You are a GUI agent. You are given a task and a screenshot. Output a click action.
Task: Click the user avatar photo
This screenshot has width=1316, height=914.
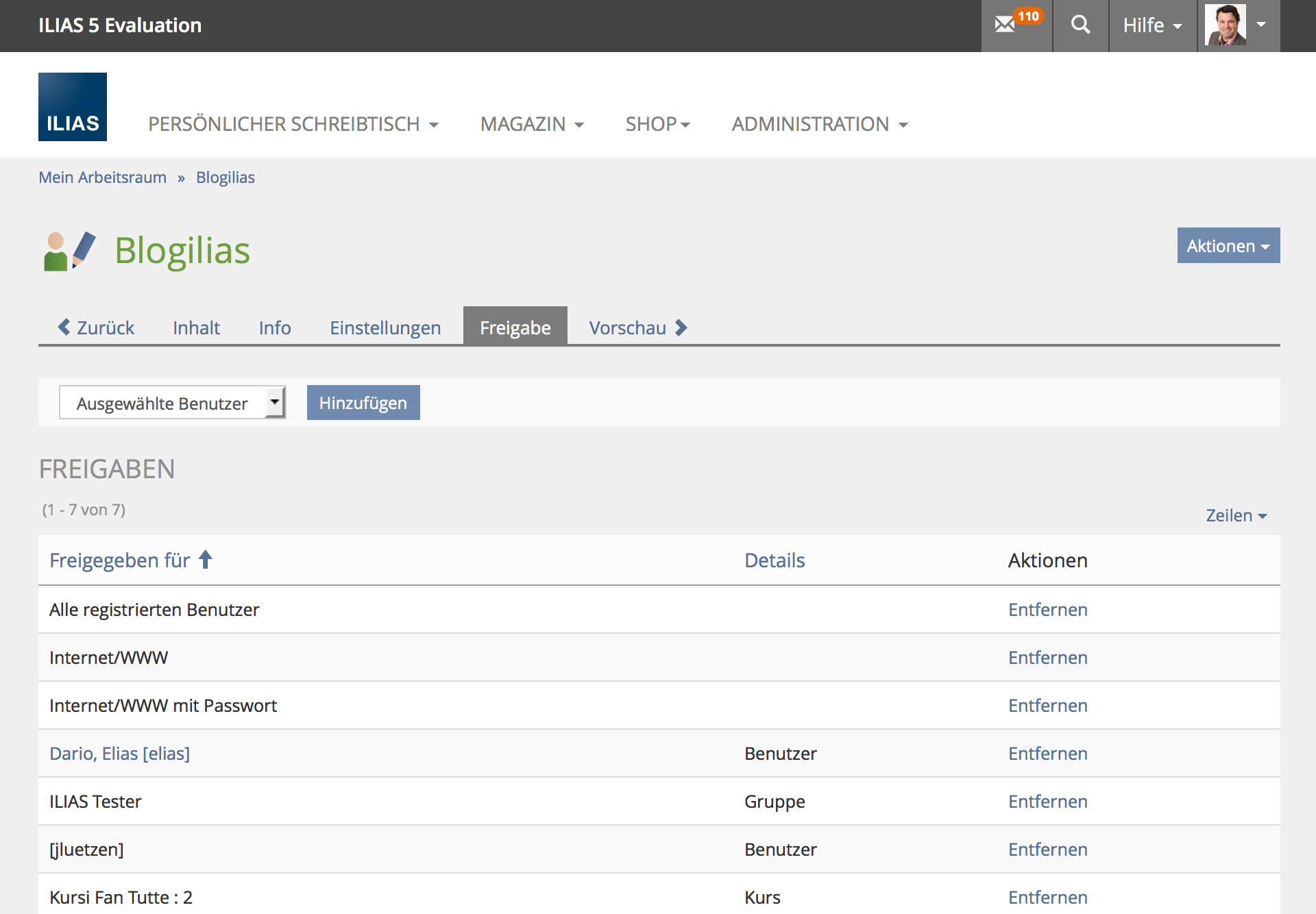[1226, 25]
